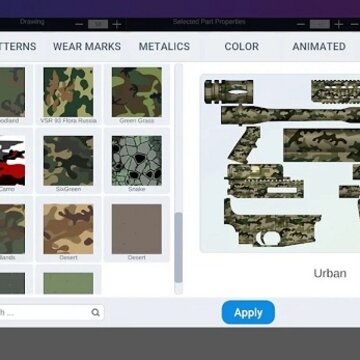Click the value box after Selected Part Properties
Image resolution: width=360 pixels, height=360 pixels.
[x=320, y=24]
